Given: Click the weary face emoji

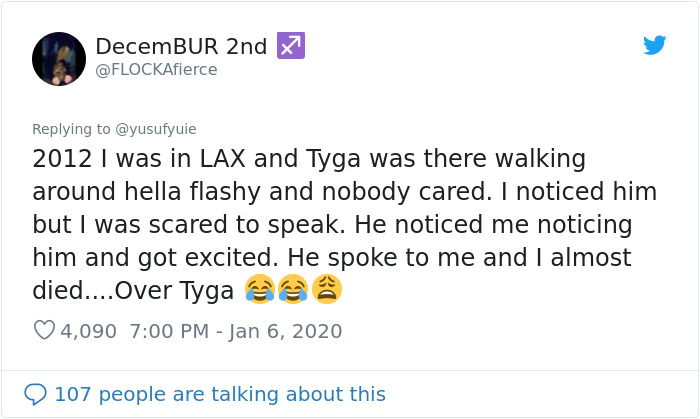Looking at the screenshot, I should click(326, 290).
